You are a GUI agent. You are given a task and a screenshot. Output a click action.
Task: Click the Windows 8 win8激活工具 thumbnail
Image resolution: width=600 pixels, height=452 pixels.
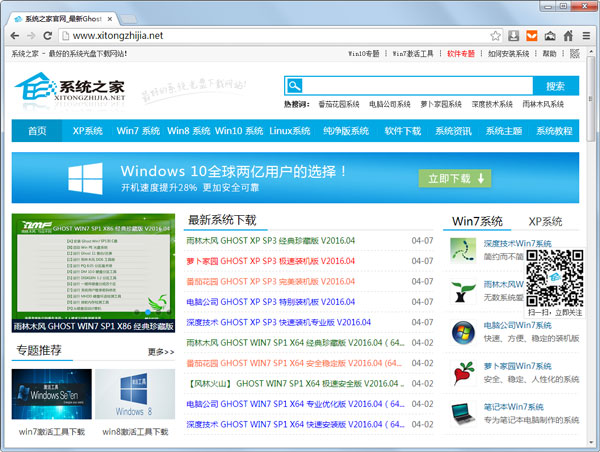[x=135, y=394]
